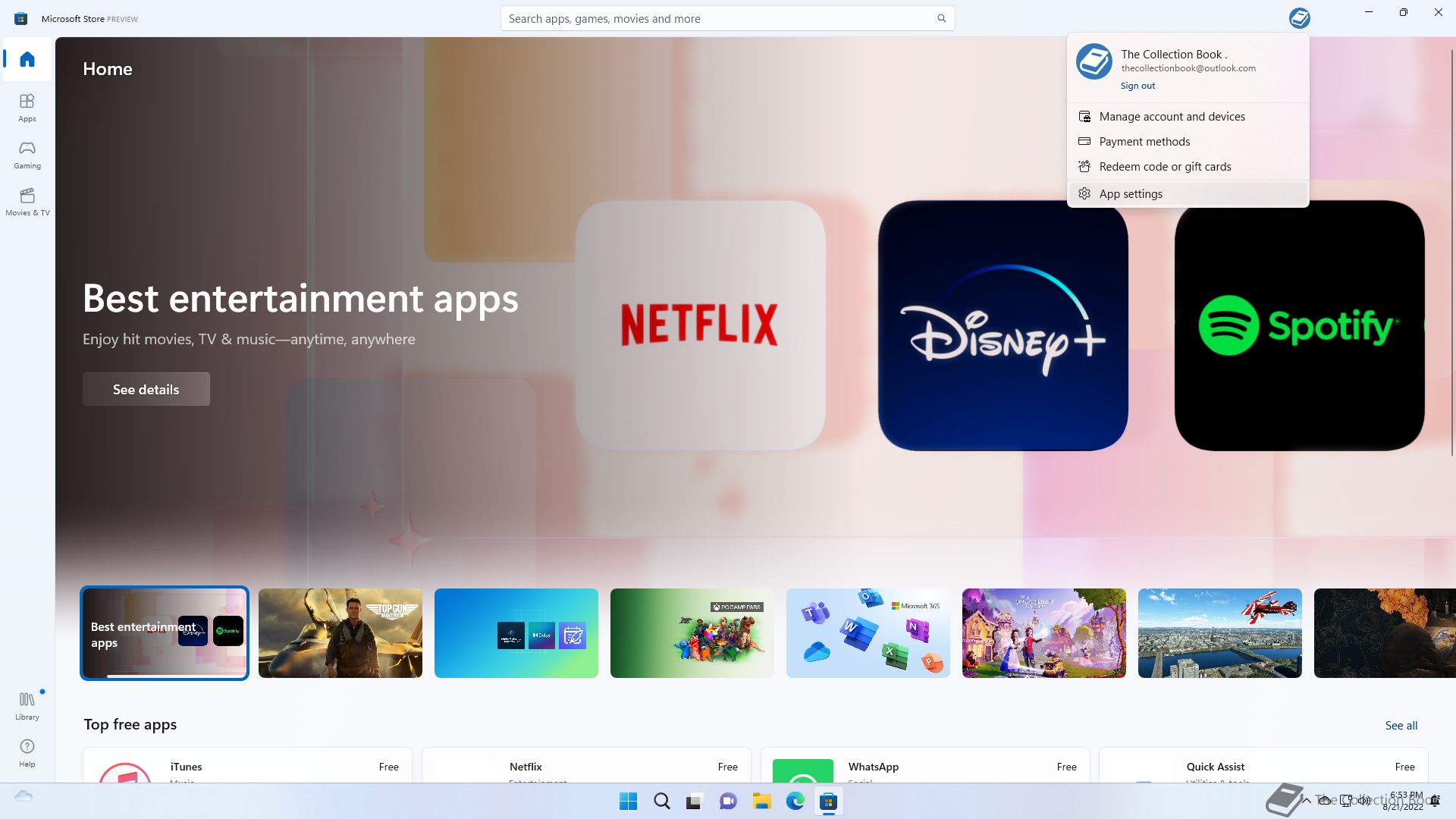Select the Dolby apps carousel thumbnail
This screenshot has height=819, width=1456.
click(516, 633)
